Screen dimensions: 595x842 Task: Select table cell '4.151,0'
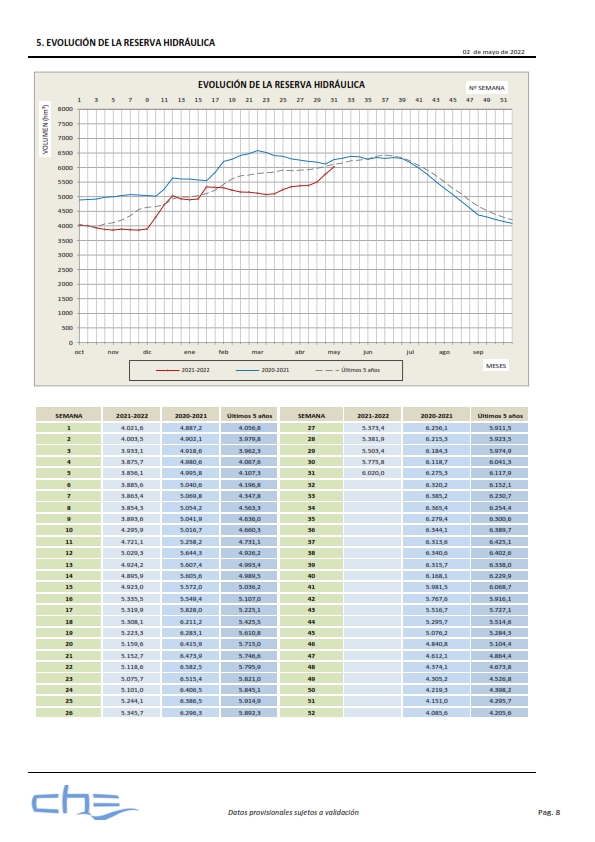(x=437, y=701)
